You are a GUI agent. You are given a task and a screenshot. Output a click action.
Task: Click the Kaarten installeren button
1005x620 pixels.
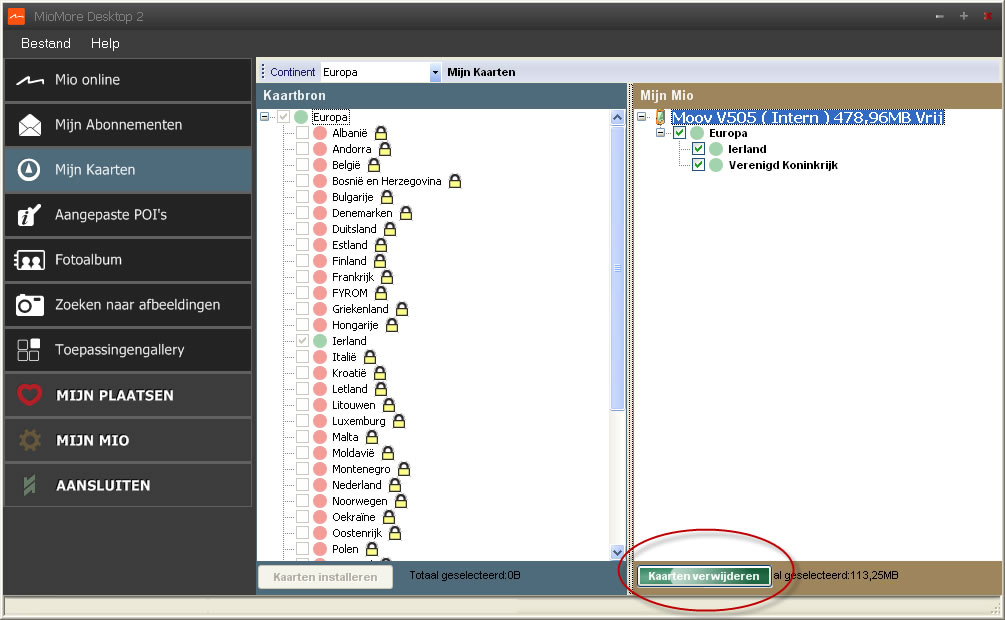325,577
